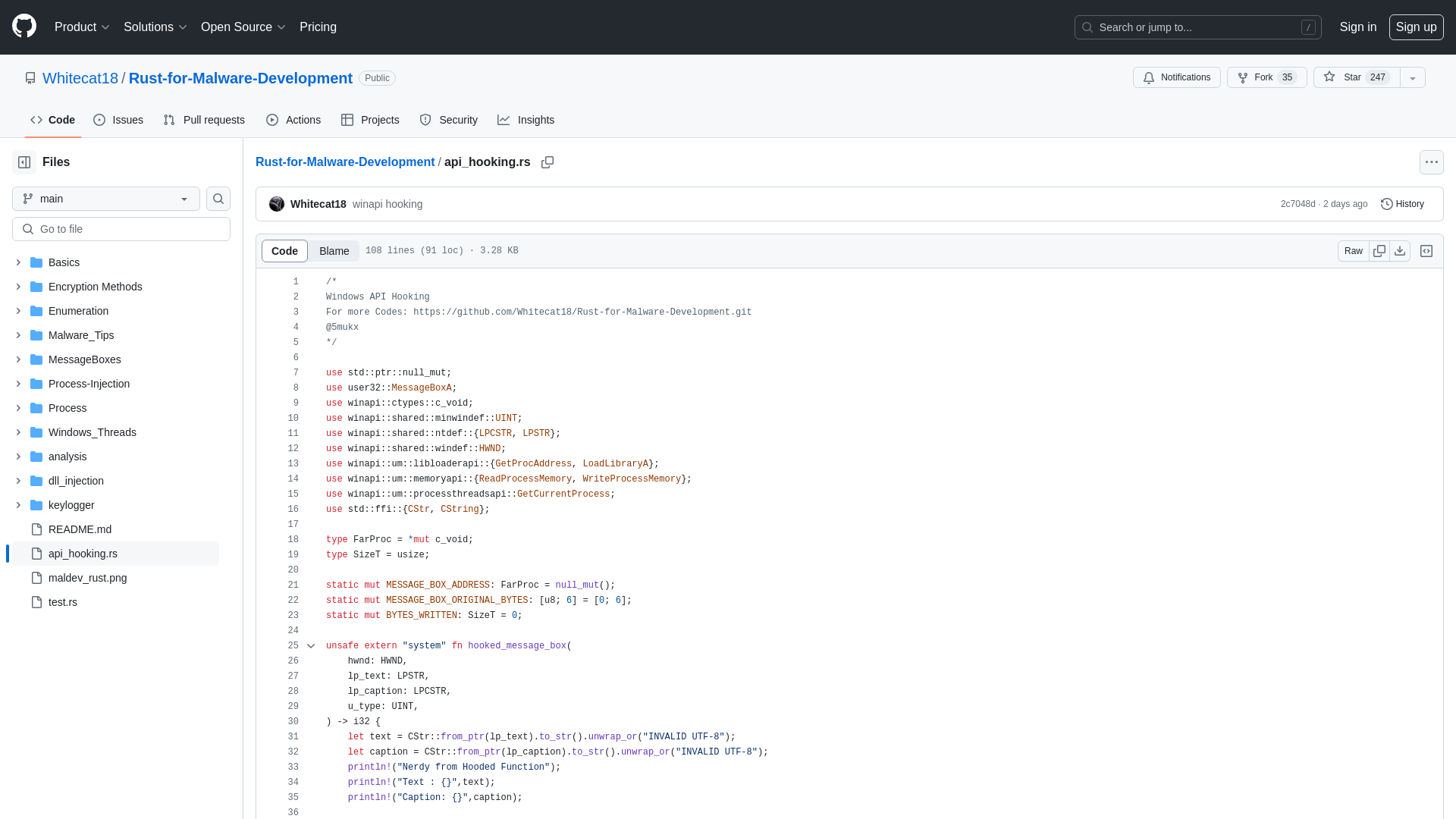The height and width of the screenshot is (819, 1456).
Task: Click the README.md file icon
Action: (36, 529)
